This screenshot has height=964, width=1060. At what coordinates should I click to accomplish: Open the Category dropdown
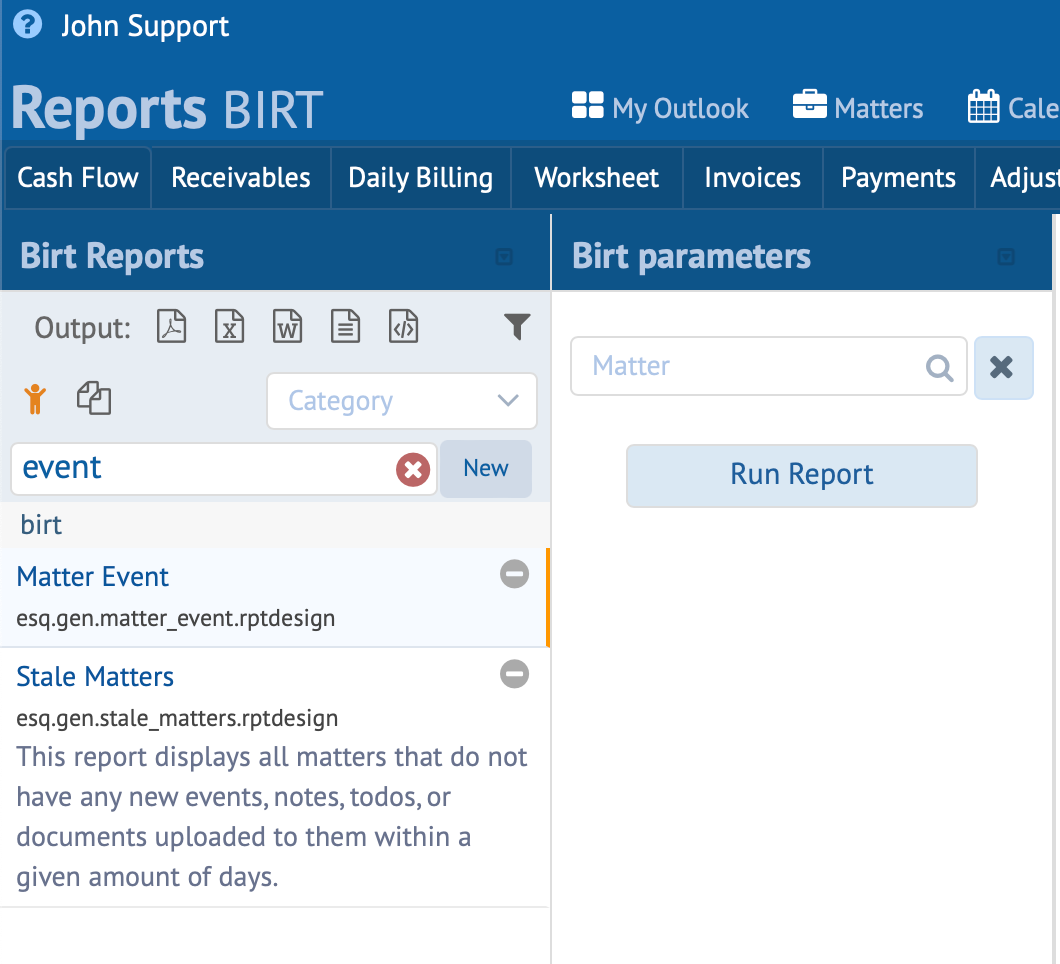point(402,401)
